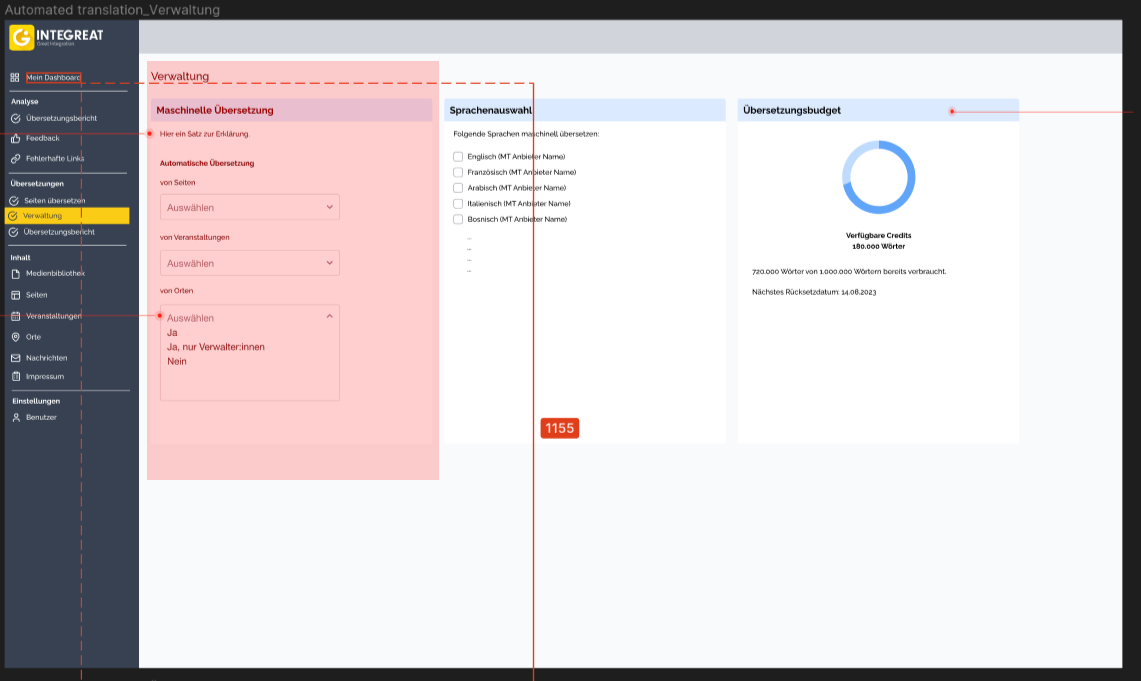Screen dimensions: 1141x681
Task: Click Übersetzungsbudget card header
Action: pos(878,111)
